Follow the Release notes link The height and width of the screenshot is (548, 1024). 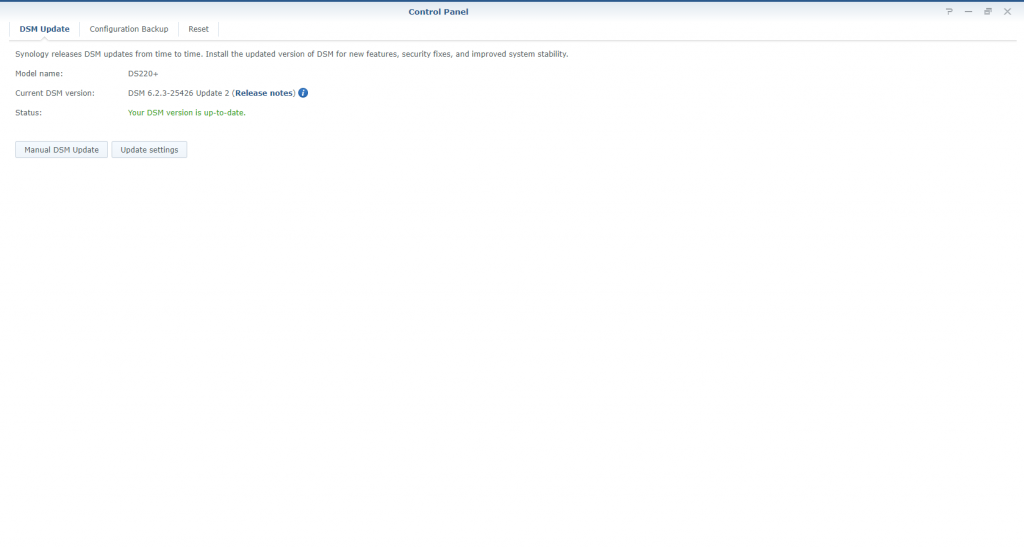coord(264,93)
